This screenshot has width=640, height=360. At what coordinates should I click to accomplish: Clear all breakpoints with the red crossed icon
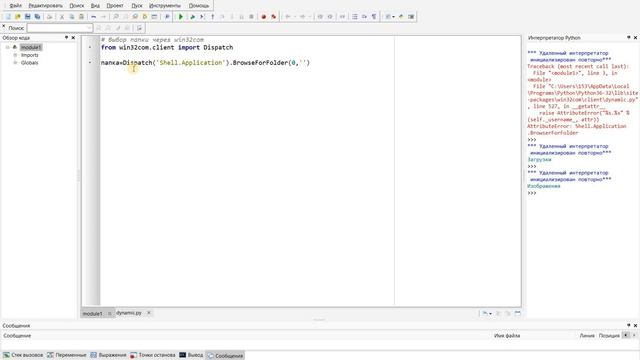click(273, 17)
